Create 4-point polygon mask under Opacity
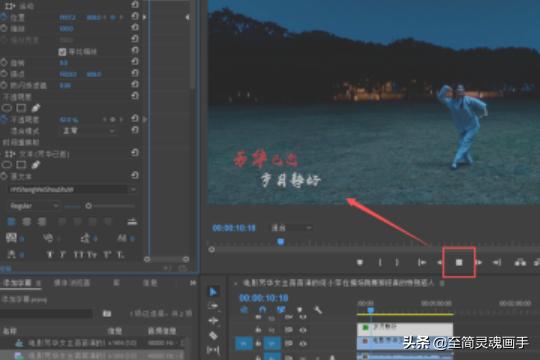 point(21,108)
